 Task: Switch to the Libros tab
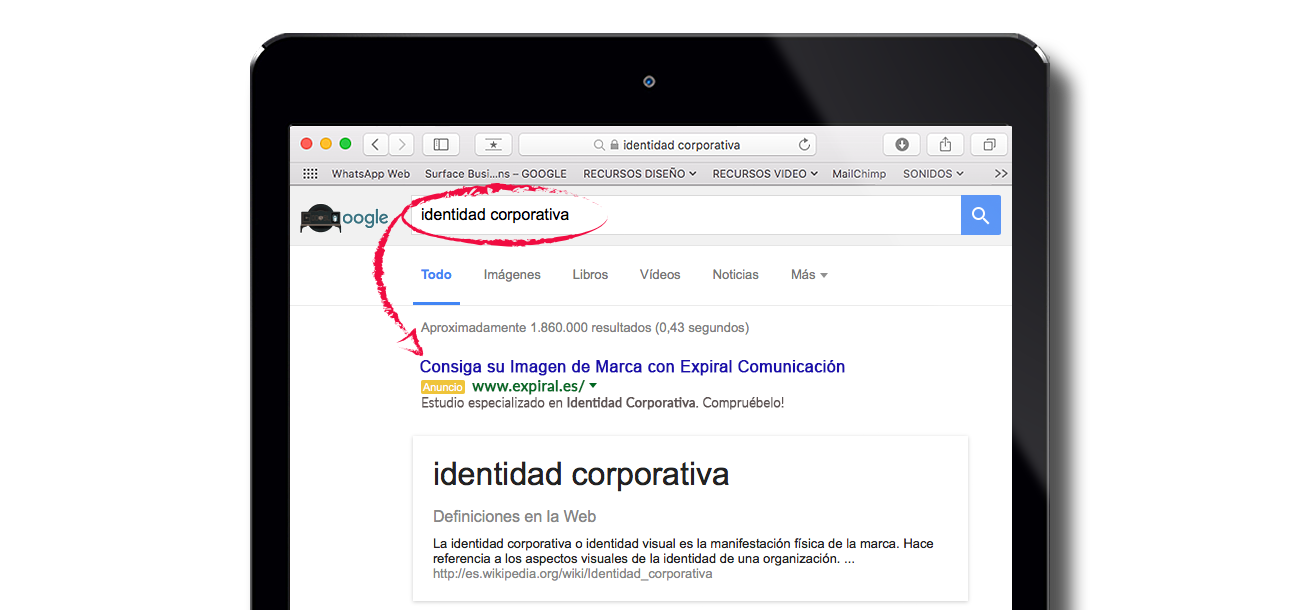tap(590, 274)
